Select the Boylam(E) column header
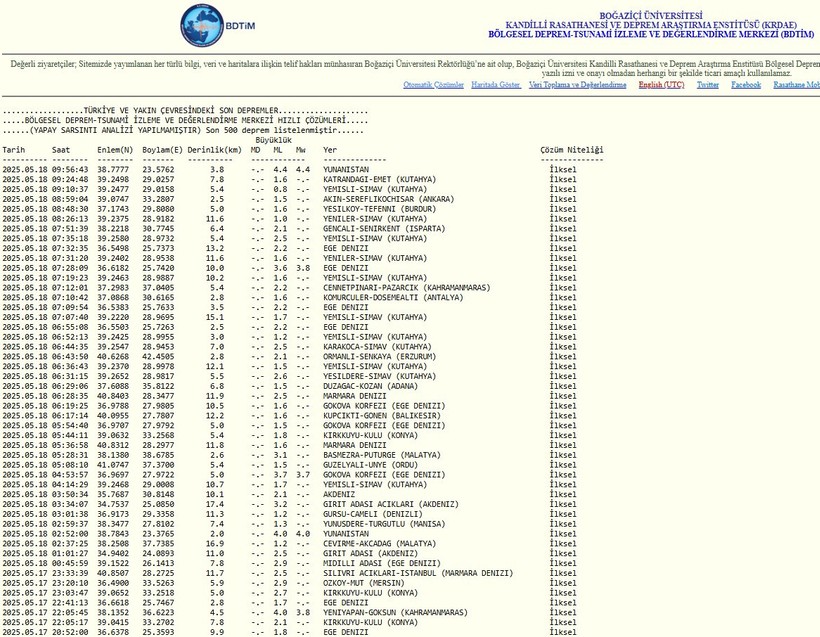 (x=163, y=150)
